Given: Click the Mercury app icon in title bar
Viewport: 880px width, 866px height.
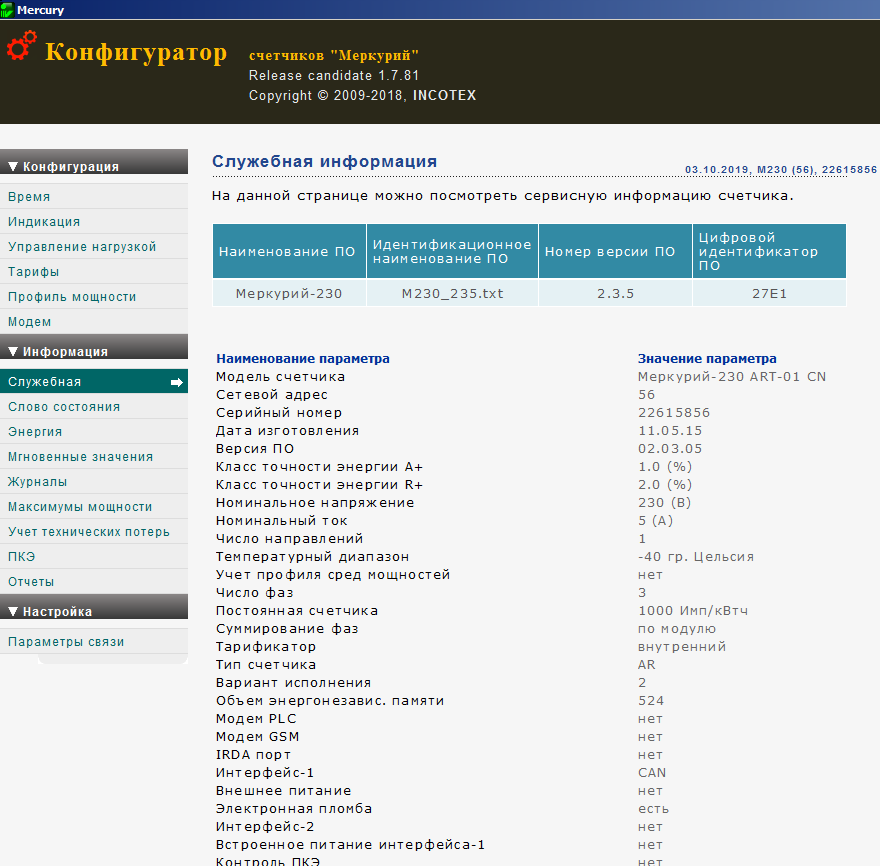Looking at the screenshot, I should coord(7,10).
